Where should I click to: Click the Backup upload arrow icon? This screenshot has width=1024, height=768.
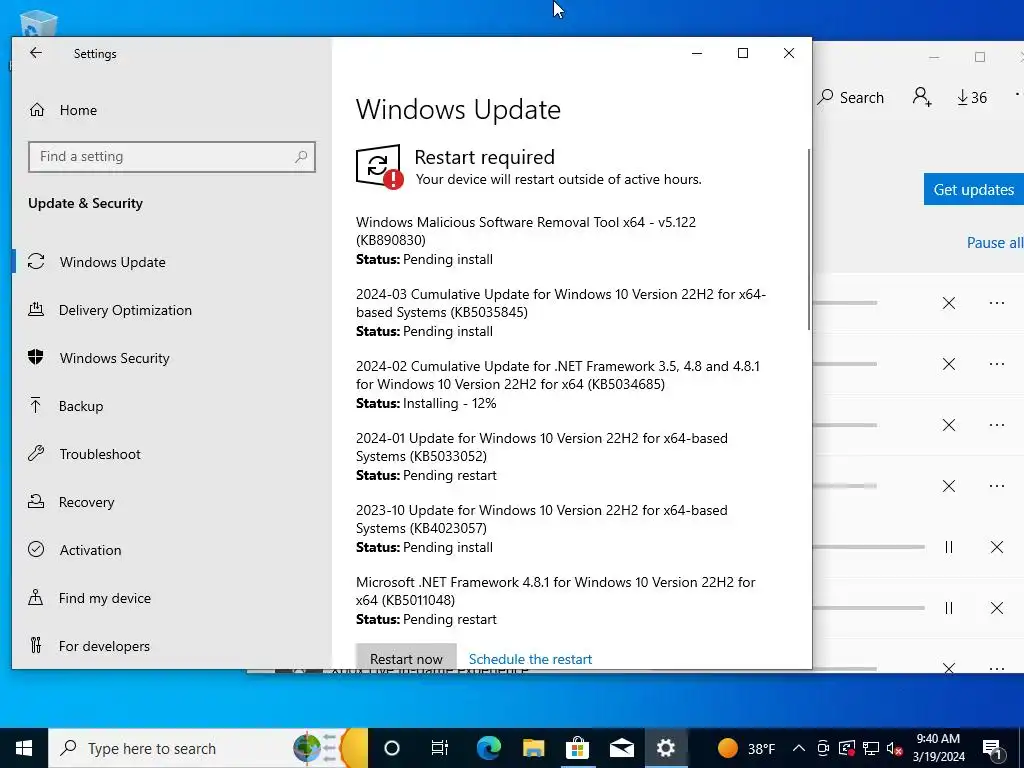pyautogui.click(x=36, y=406)
